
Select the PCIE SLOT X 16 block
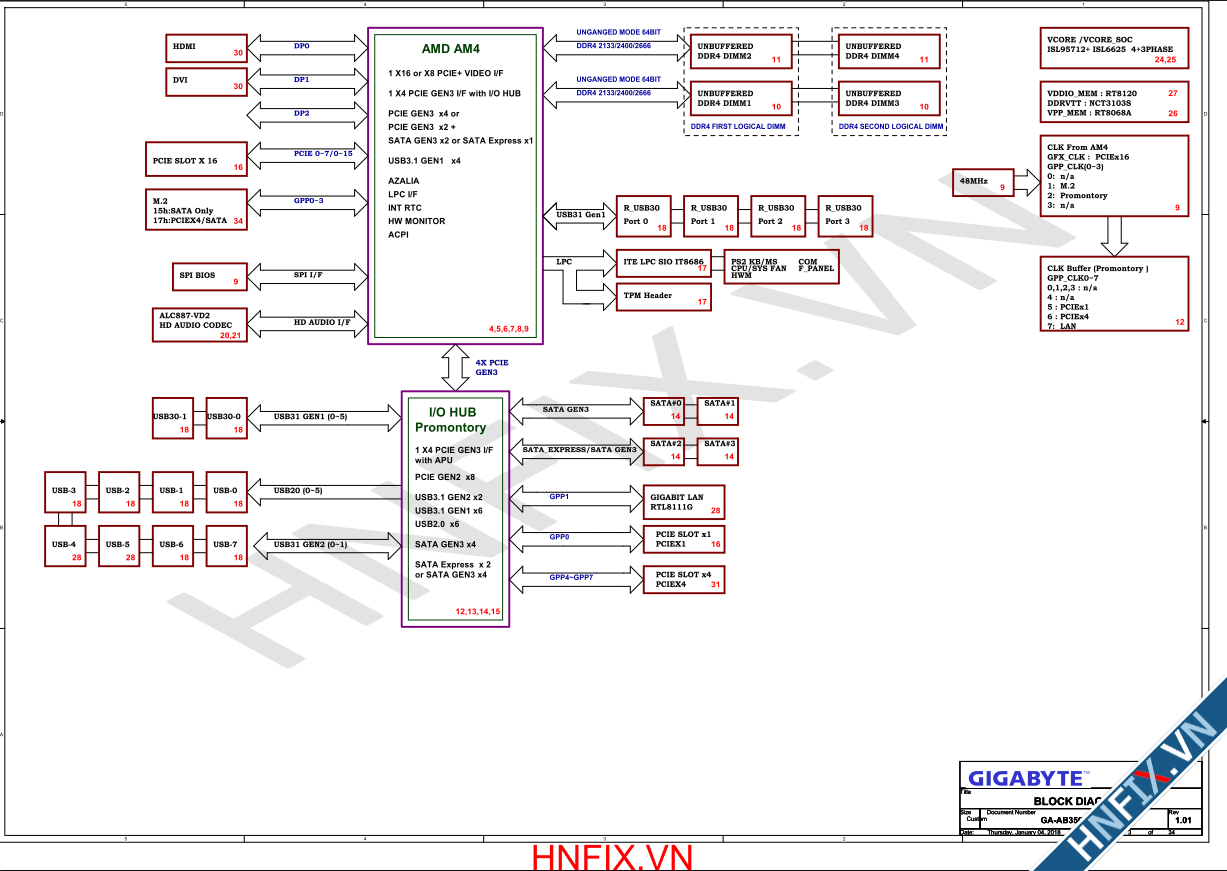pyautogui.click(x=196, y=160)
